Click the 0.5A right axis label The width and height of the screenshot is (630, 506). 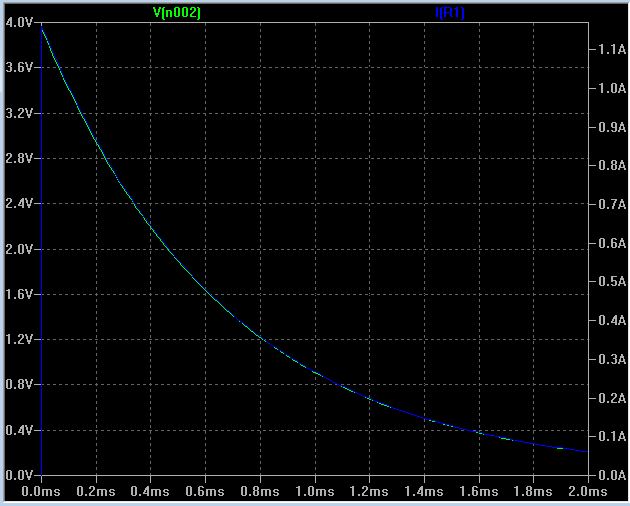pos(612,281)
